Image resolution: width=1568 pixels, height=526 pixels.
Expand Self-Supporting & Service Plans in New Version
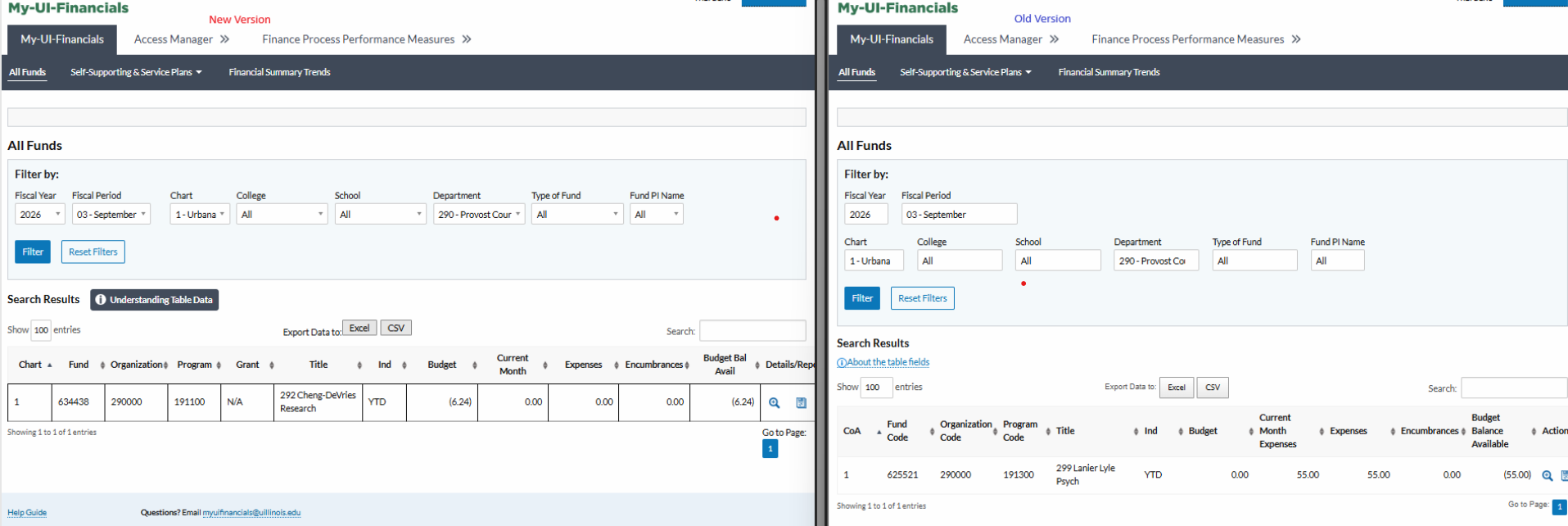tap(136, 72)
